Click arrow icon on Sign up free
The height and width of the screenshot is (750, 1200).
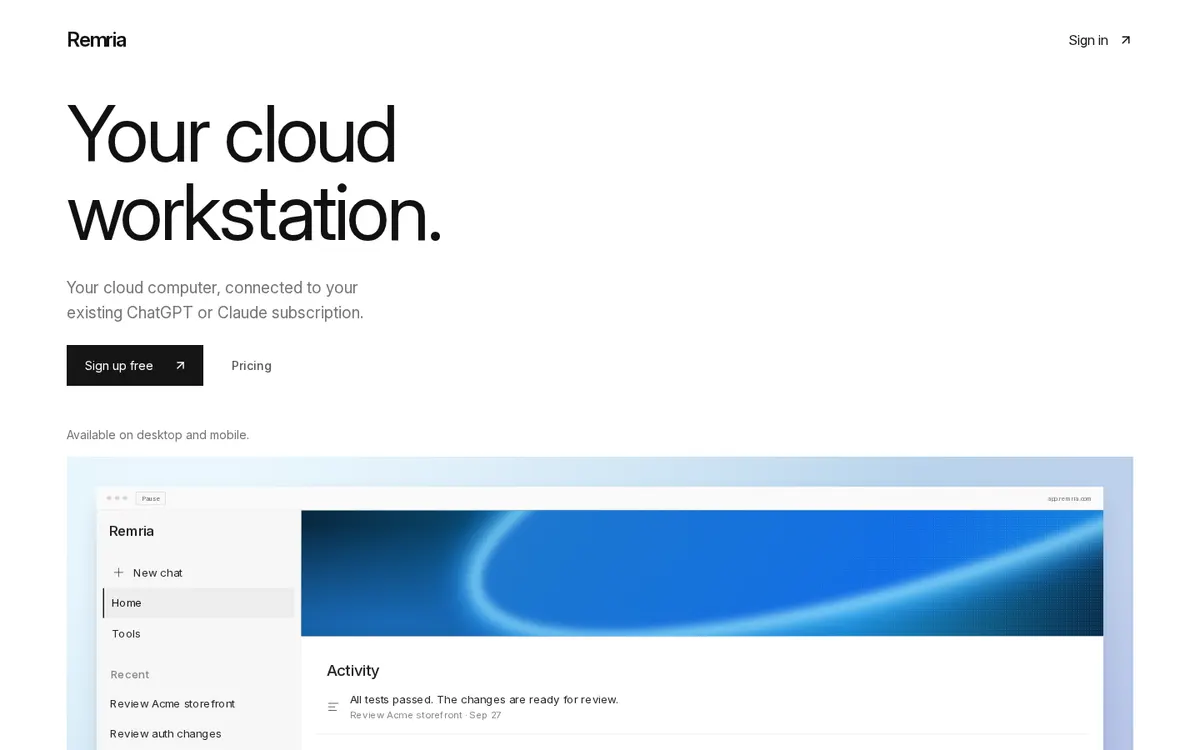coord(180,365)
